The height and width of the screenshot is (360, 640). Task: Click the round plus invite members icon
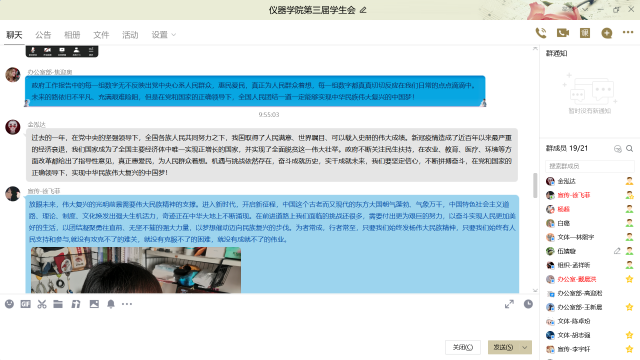(607, 33)
